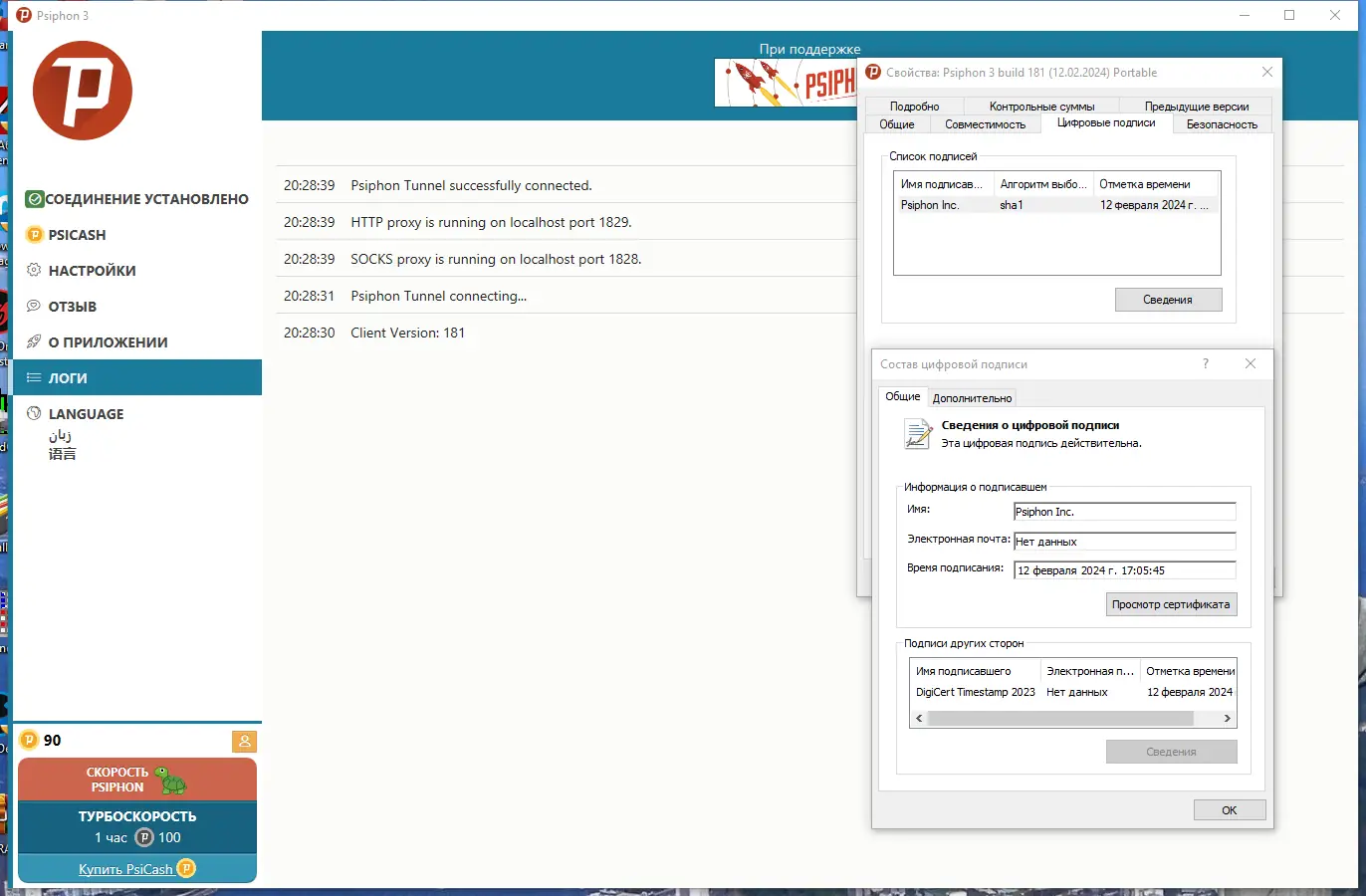This screenshot has width=1366, height=896.
Task: Click the Psiphon 3 title bar icon
Action: pyautogui.click(x=24, y=15)
